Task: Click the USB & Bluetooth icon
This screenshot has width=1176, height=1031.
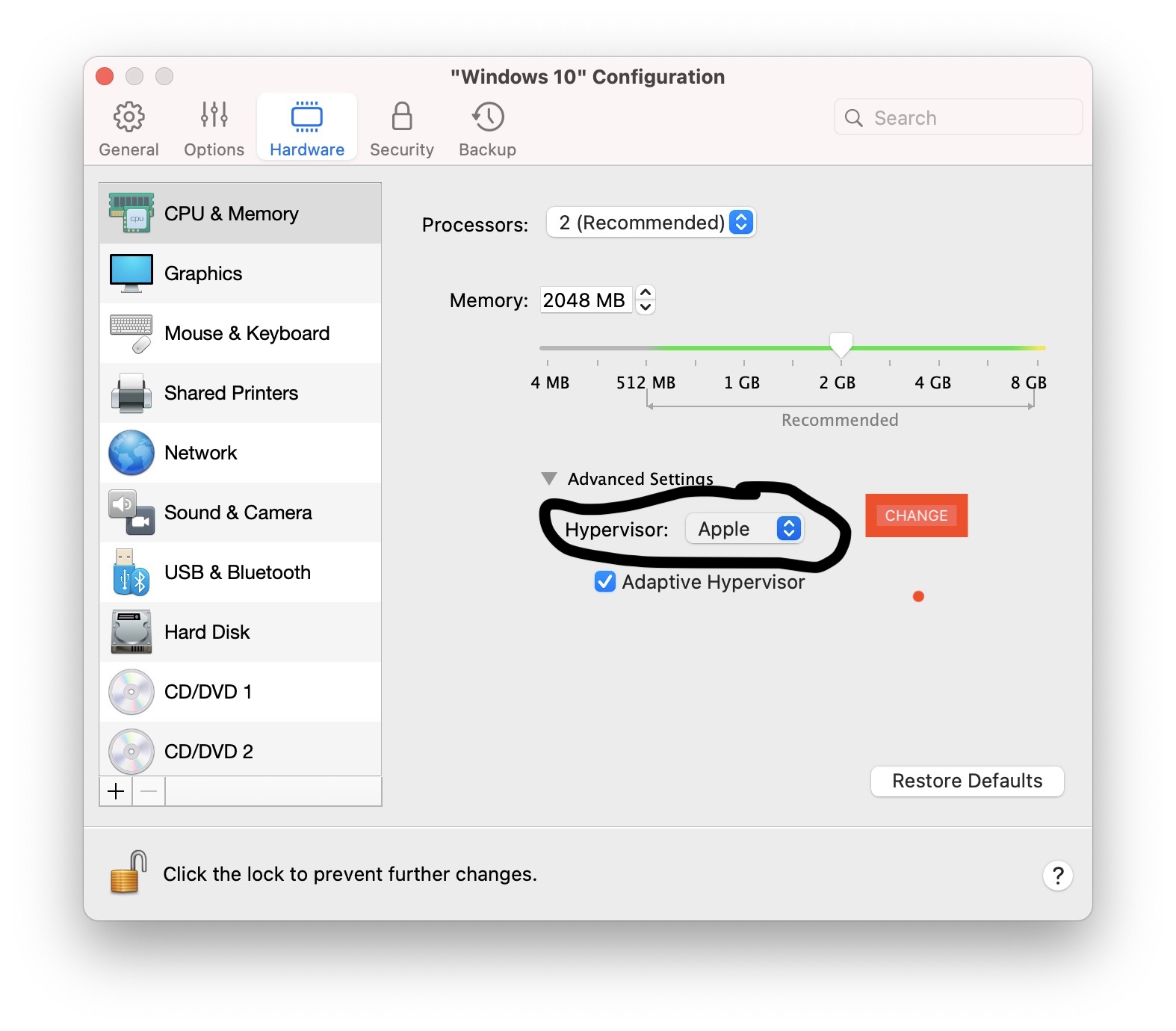Action: [x=131, y=572]
